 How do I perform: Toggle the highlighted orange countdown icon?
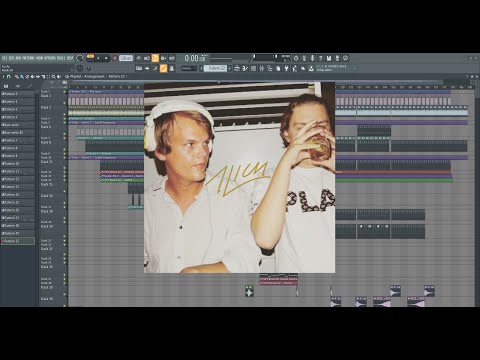155,58
